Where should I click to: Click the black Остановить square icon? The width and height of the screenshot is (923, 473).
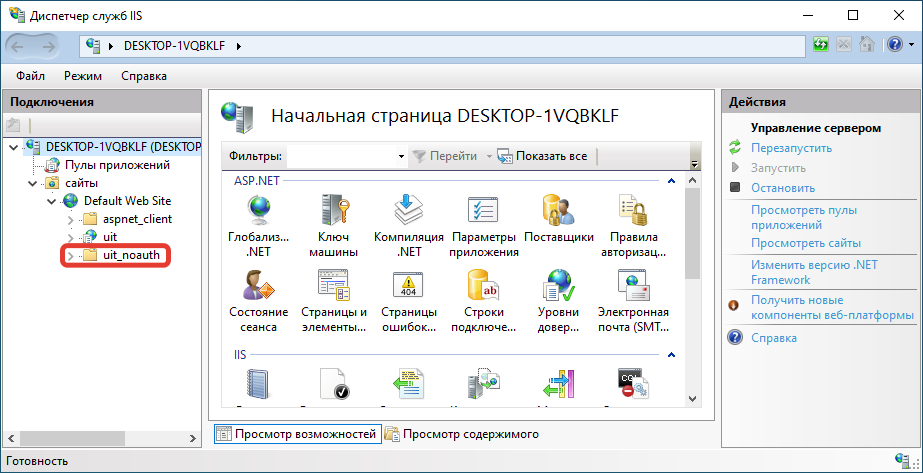735,188
